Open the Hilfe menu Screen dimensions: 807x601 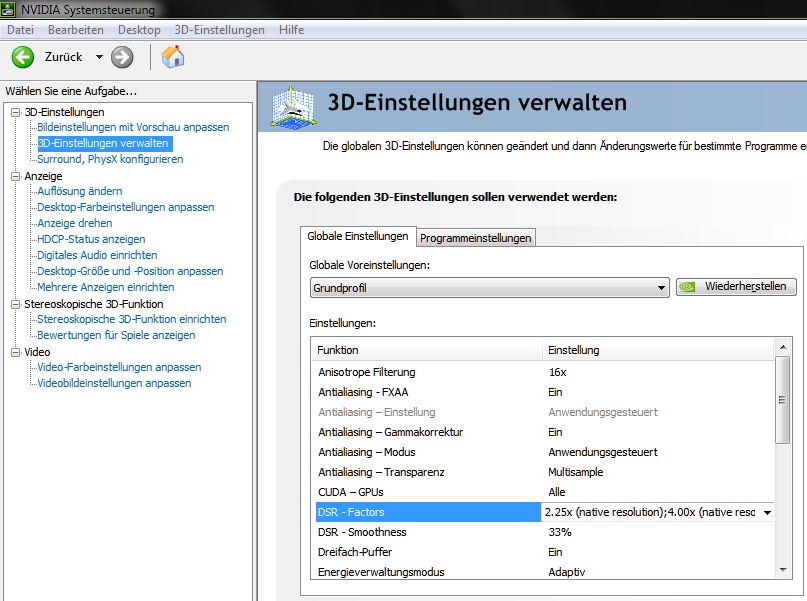(x=291, y=30)
